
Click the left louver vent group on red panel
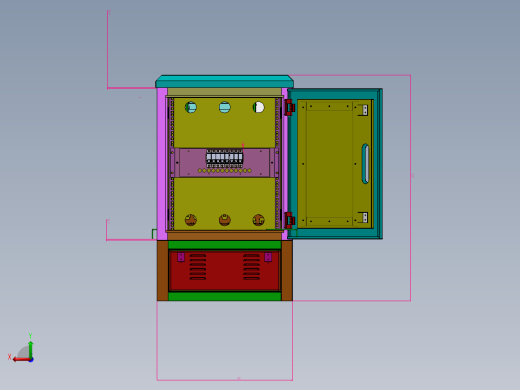click(198, 267)
